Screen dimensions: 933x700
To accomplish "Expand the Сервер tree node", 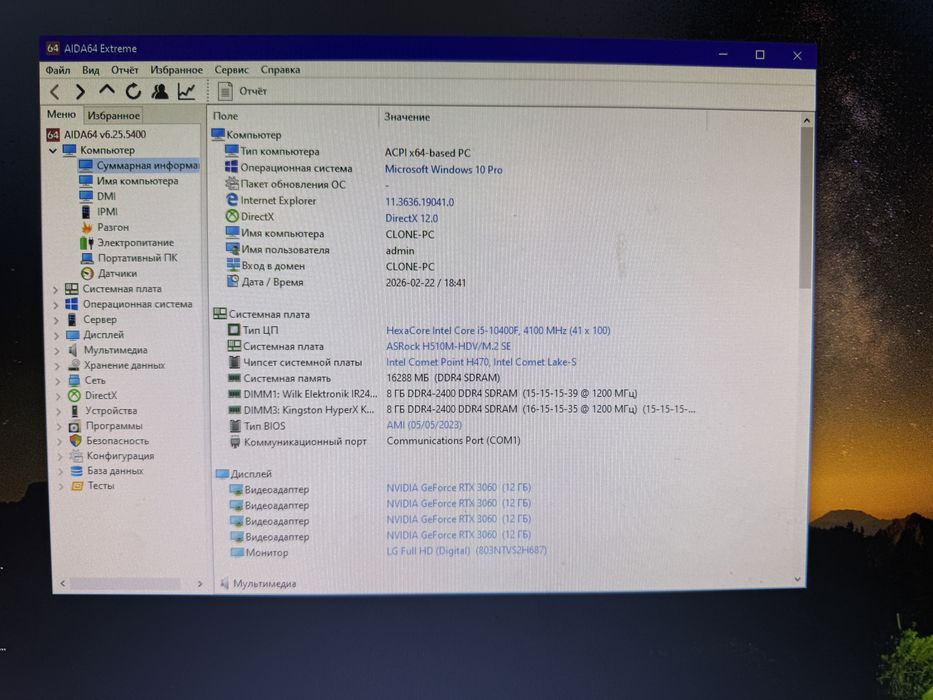I will pos(57,320).
